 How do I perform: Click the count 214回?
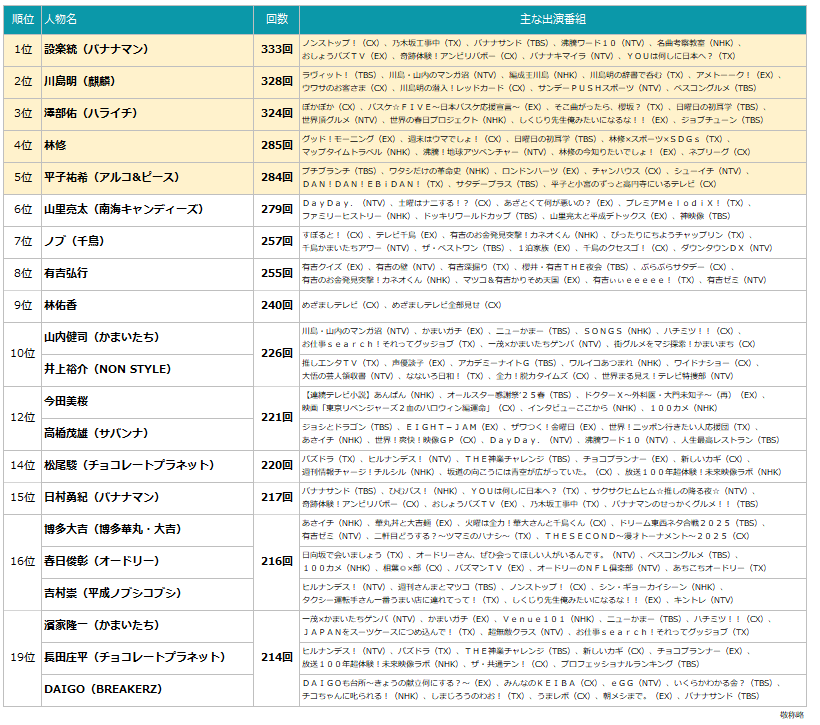point(277,657)
